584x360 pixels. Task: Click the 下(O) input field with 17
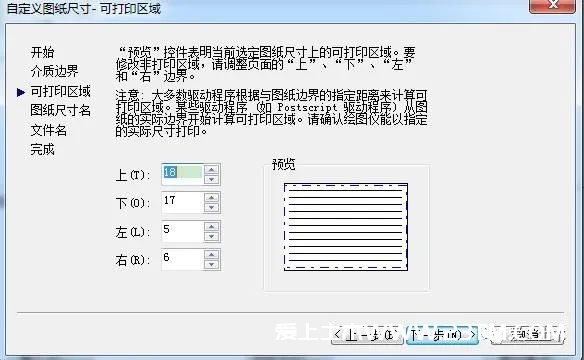point(182,203)
